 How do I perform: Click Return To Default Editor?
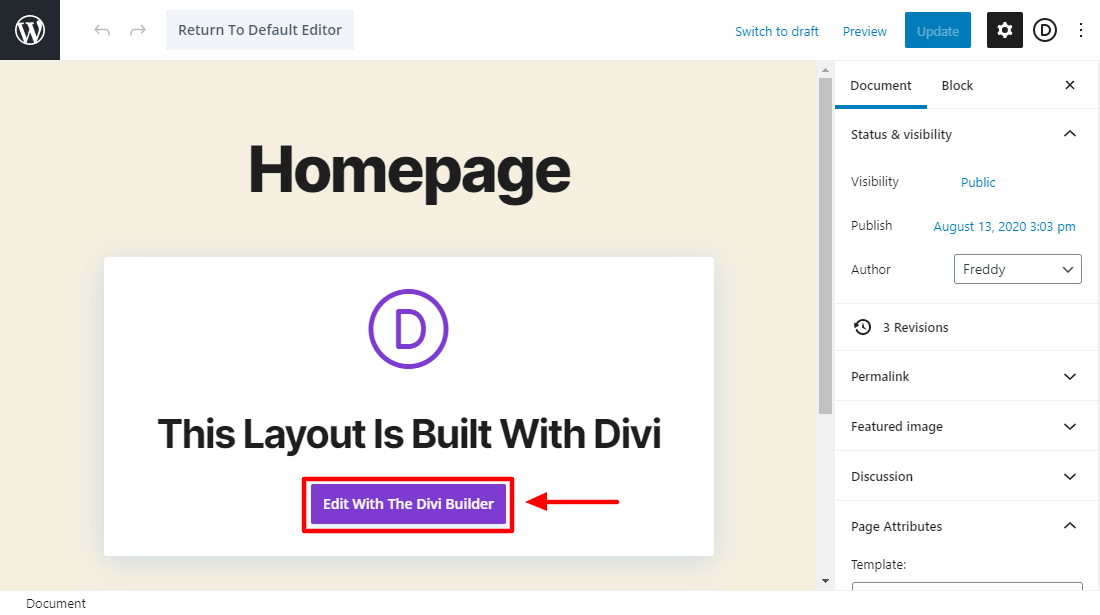tap(260, 30)
